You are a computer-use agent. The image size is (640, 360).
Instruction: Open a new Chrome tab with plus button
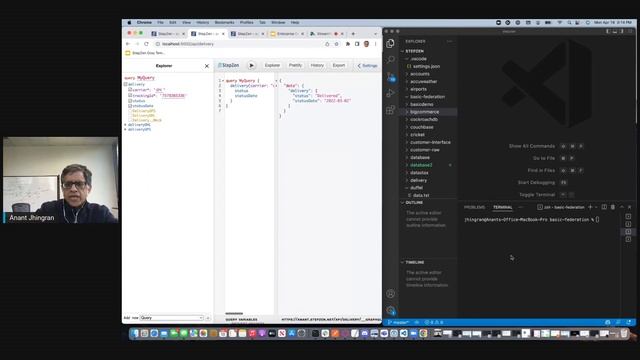pos(353,33)
